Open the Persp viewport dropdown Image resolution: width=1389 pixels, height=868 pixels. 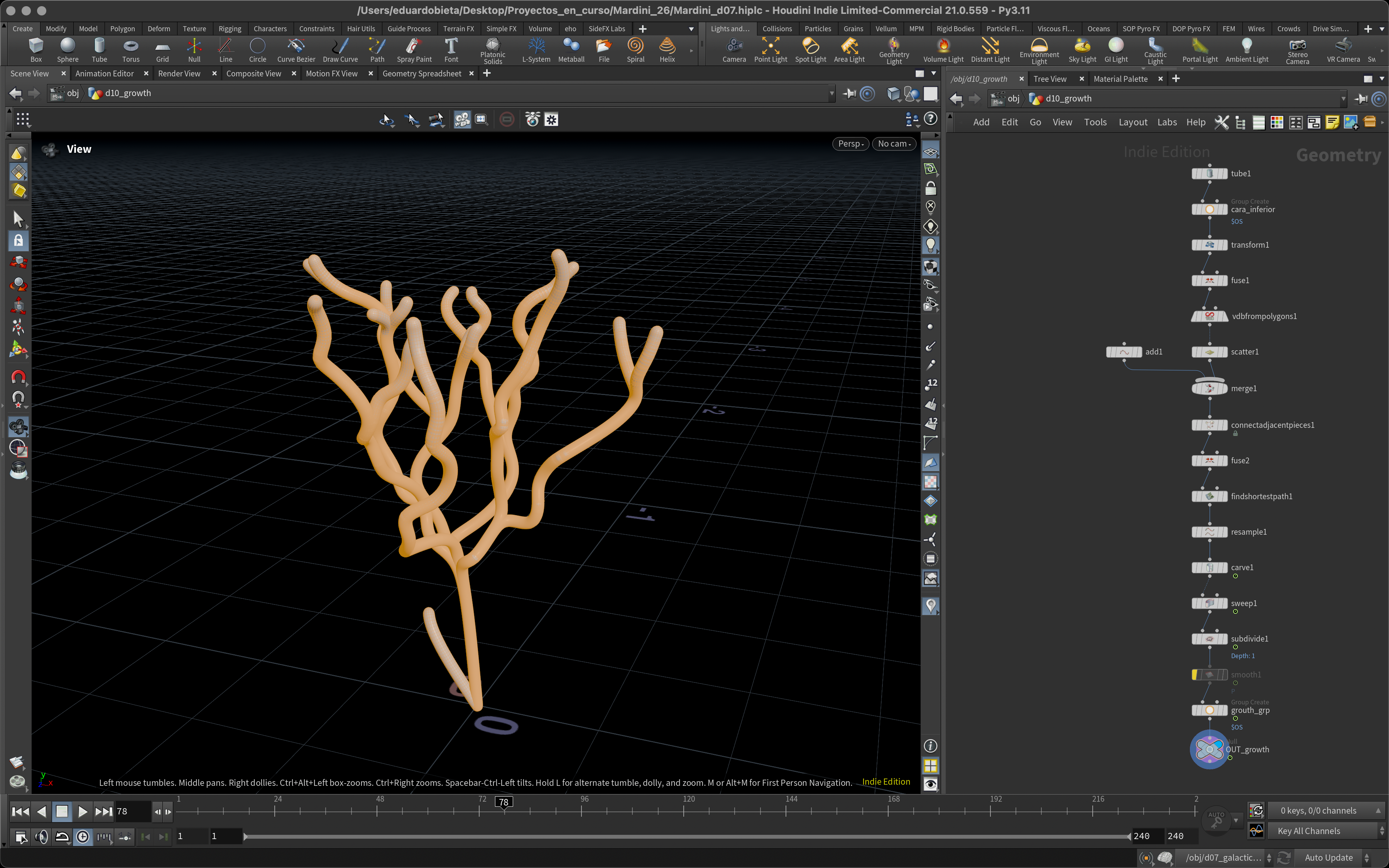tap(850, 144)
